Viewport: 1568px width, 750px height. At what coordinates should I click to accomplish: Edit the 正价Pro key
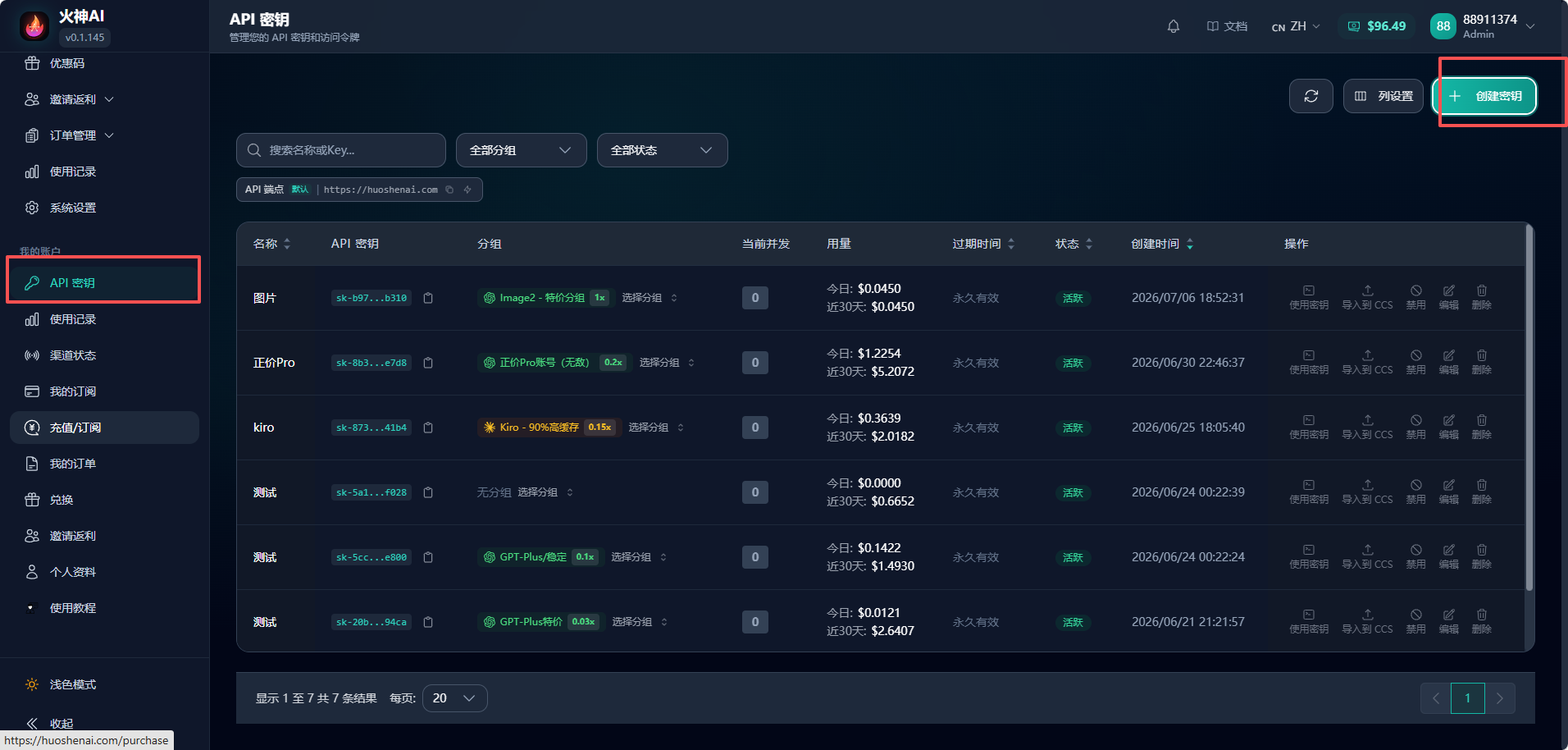pos(1449,362)
